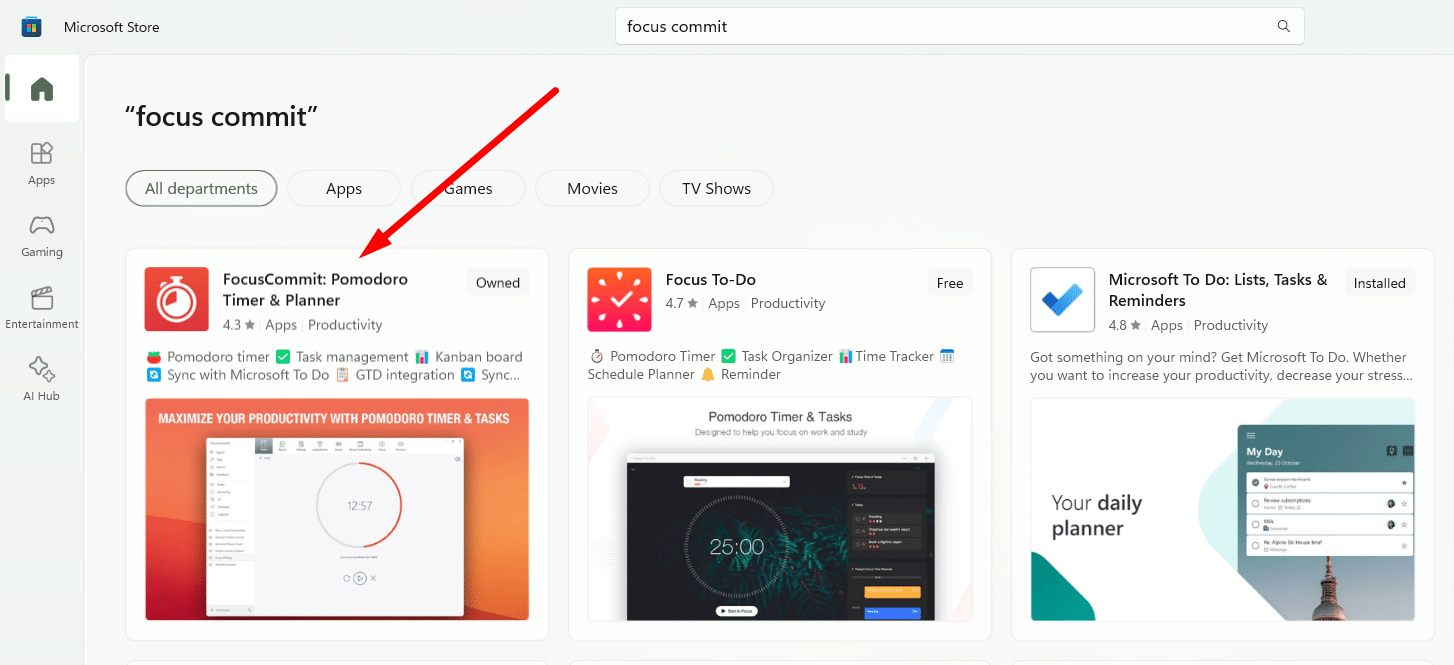Click the Microsoft Store logo icon
This screenshot has width=1454, height=665.
pyautogui.click(x=31, y=26)
